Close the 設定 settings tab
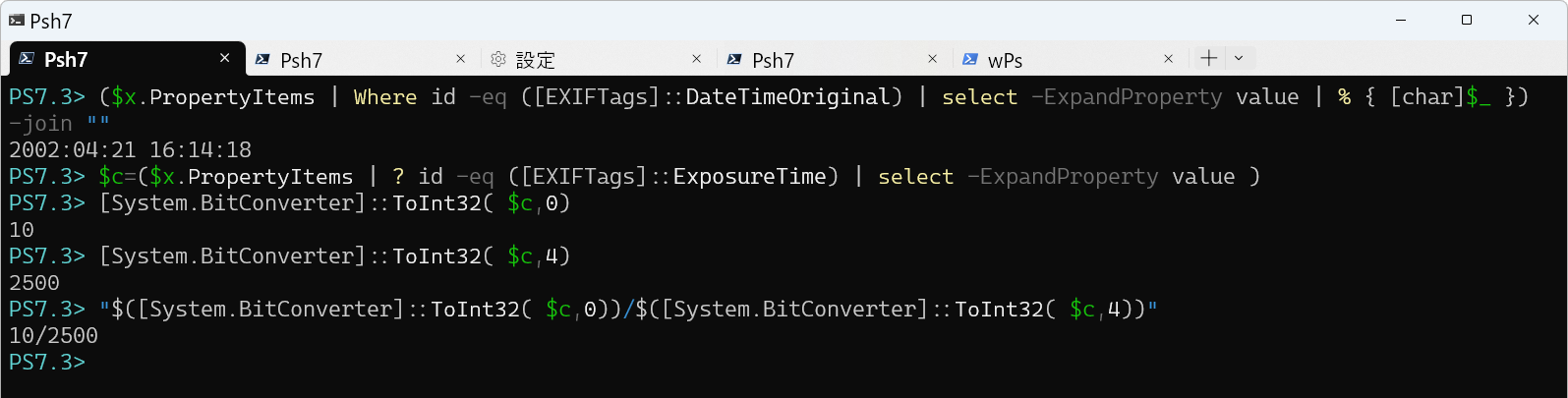The height and width of the screenshot is (398, 1568). click(x=696, y=59)
